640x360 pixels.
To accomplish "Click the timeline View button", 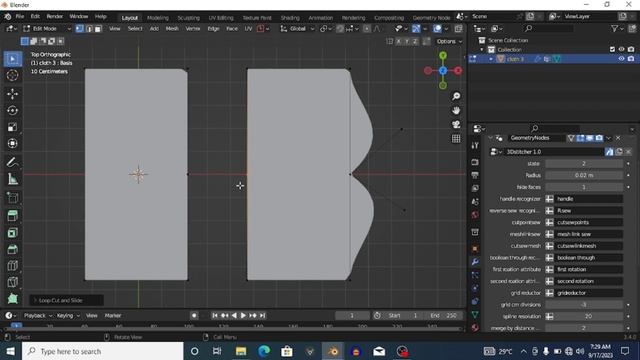I will pos(92,316).
